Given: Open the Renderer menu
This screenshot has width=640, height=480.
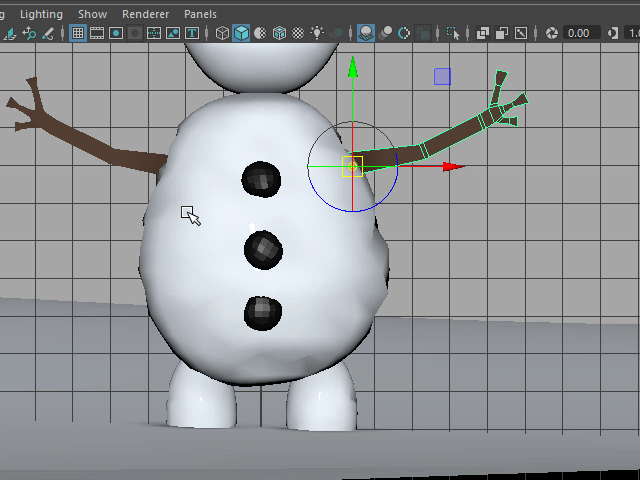Looking at the screenshot, I should tap(145, 14).
